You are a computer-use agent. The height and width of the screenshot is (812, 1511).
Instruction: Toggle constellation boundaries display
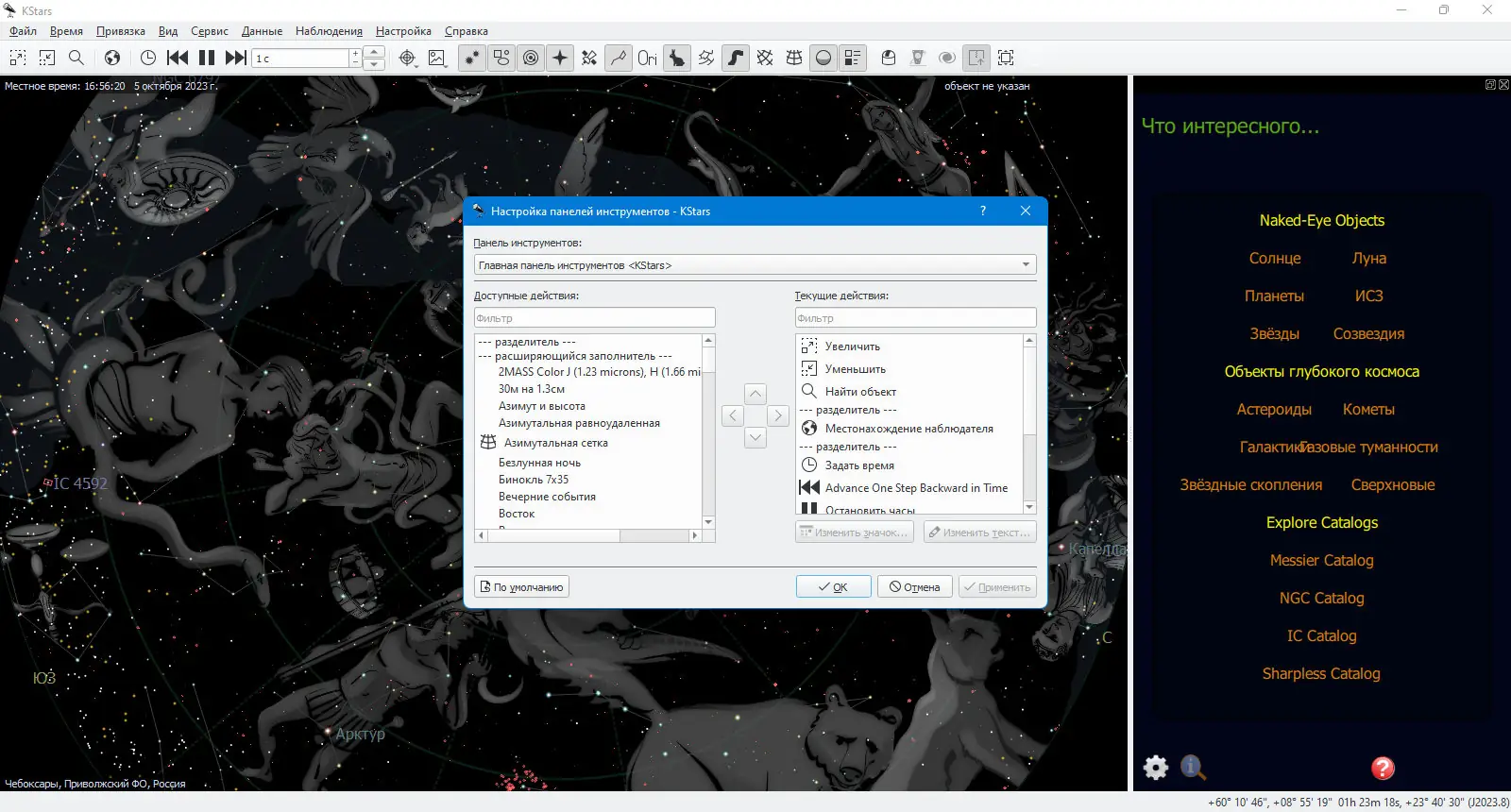click(x=706, y=58)
